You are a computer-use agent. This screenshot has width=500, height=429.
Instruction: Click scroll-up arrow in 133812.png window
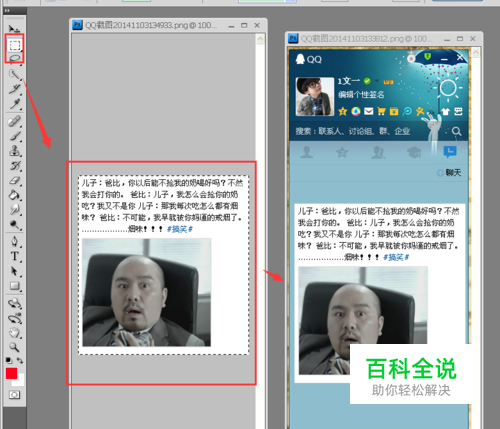click(x=476, y=53)
